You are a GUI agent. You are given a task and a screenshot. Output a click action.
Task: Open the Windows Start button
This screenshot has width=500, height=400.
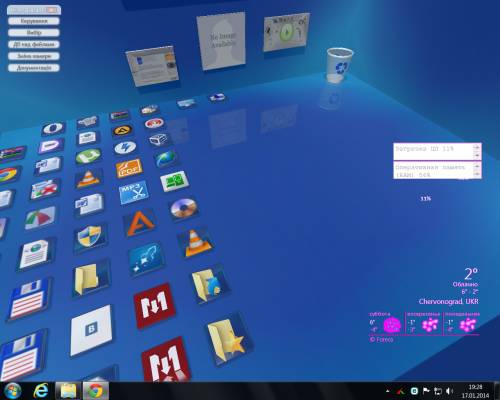point(12,391)
